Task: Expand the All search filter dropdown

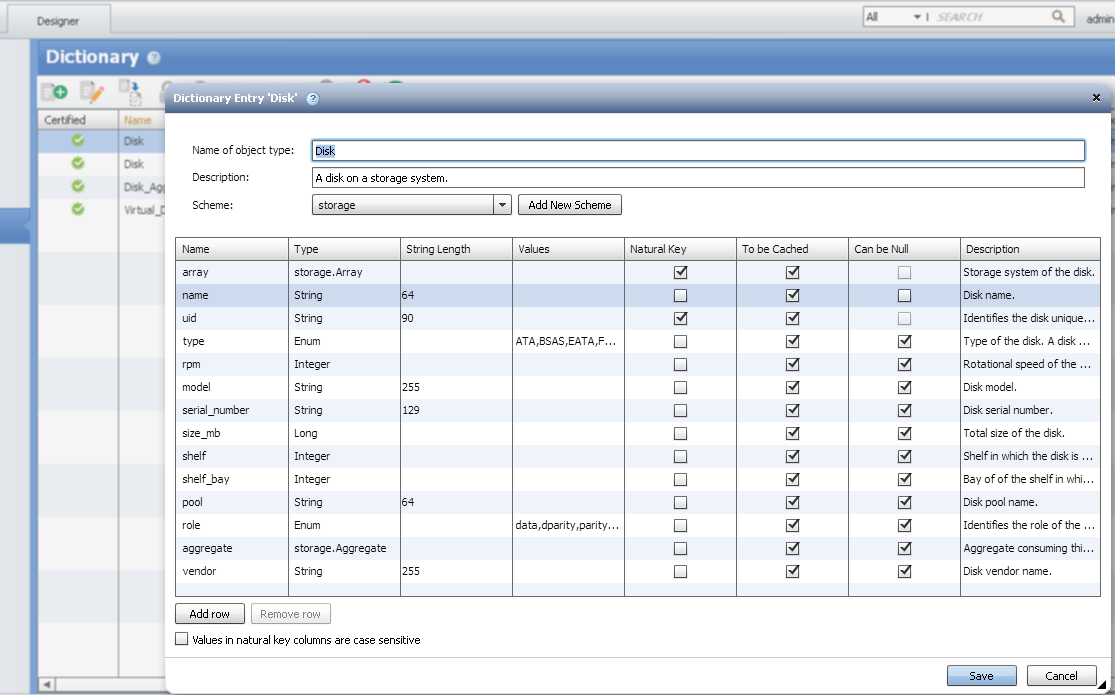Action: coord(918,17)
